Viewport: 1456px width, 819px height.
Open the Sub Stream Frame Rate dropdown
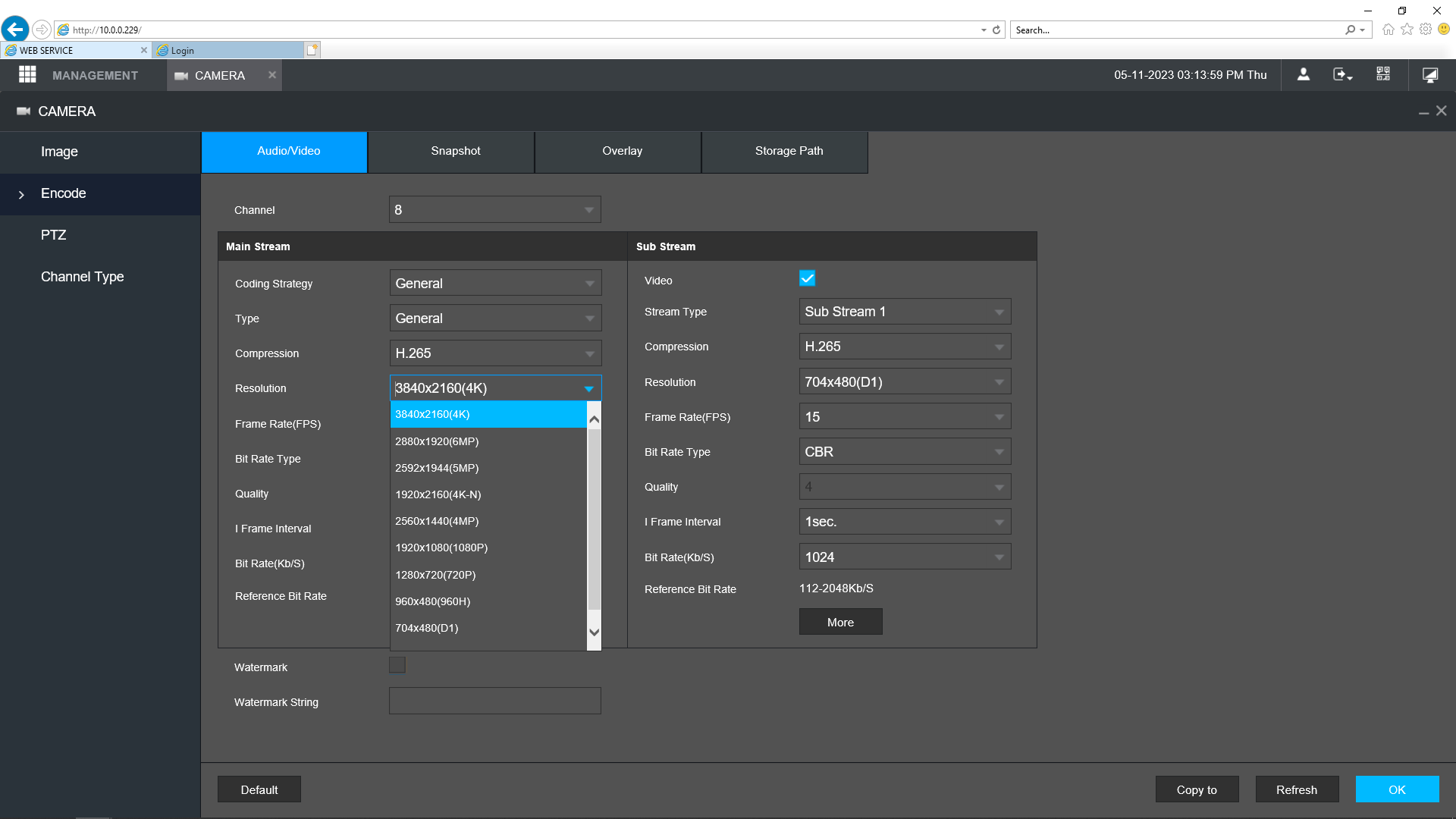pyautogui.click(x=905, y=416)
